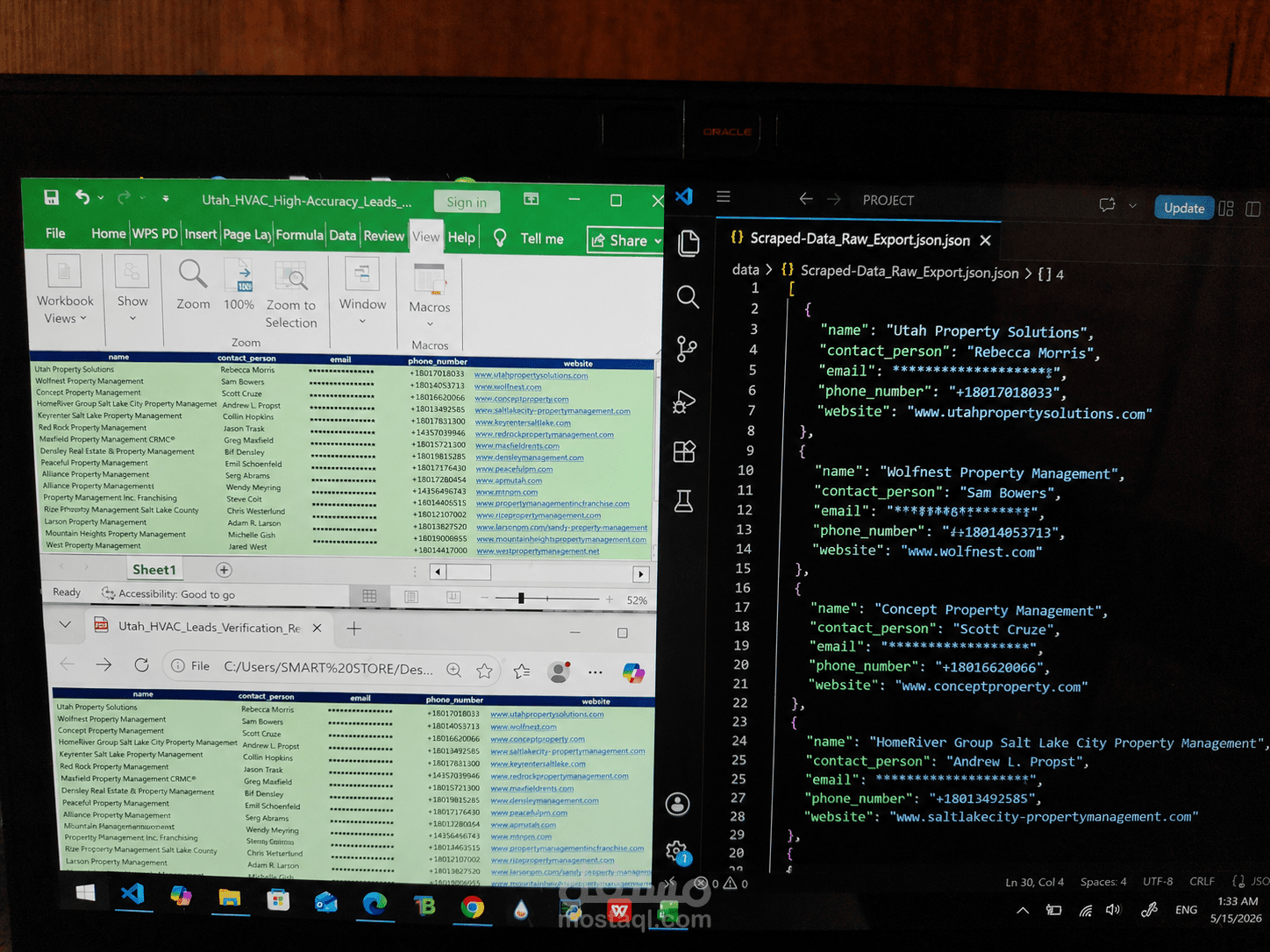Open www.wolfnest.com link in Excel sheet

[x=508, y=387]
